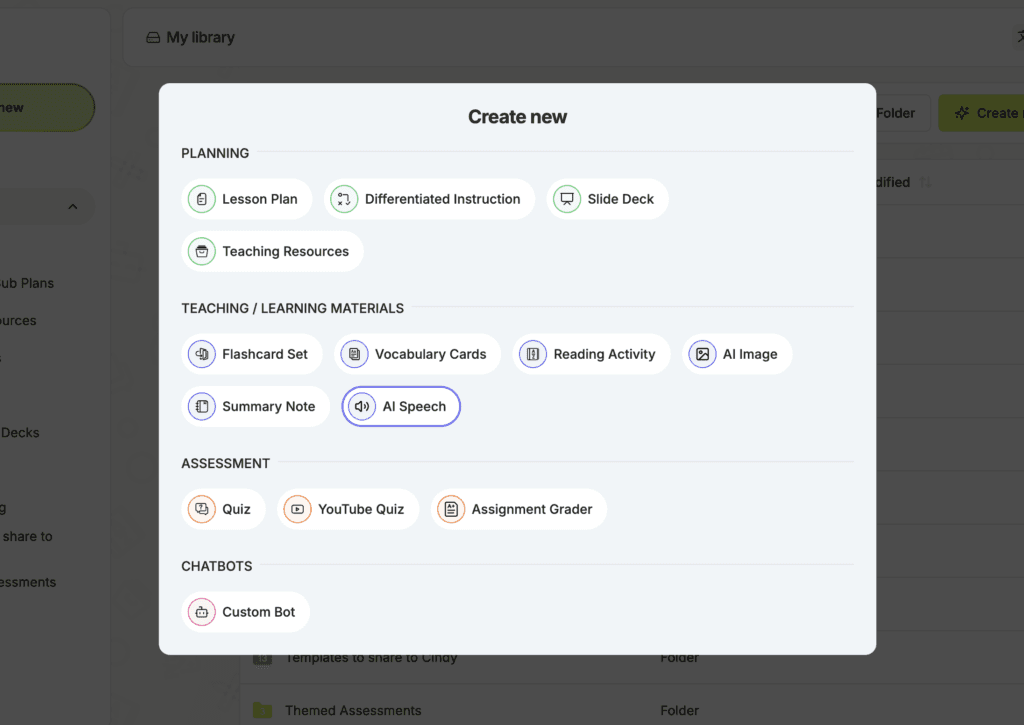
Task: Click the My library drive icon
Action: point(153,38)
